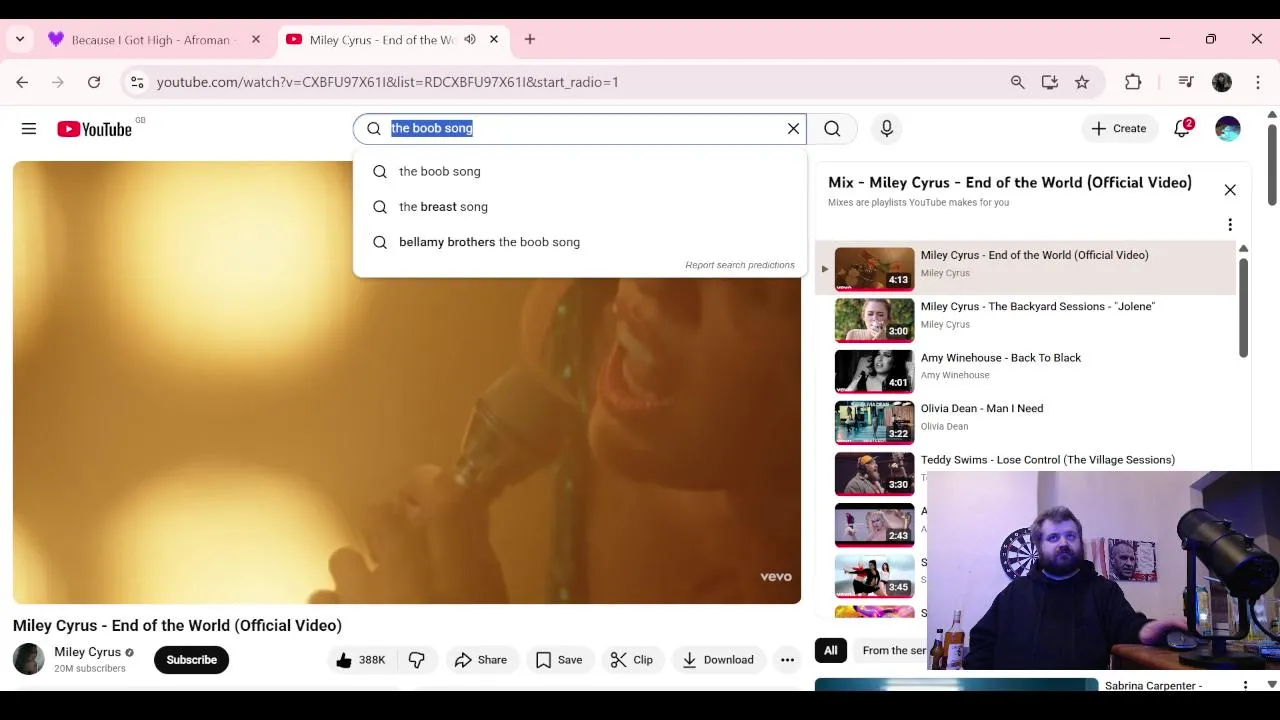
Task: Select suggestion "bellamy brothers the boob song"
Action: (x=580, y=242)
